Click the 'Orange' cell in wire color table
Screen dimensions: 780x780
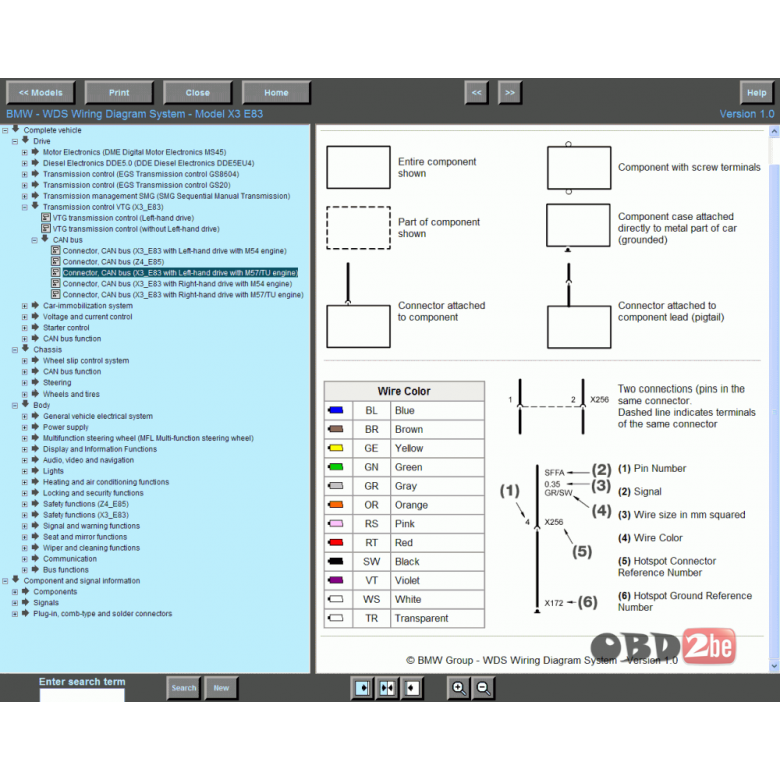click(437, 504)
